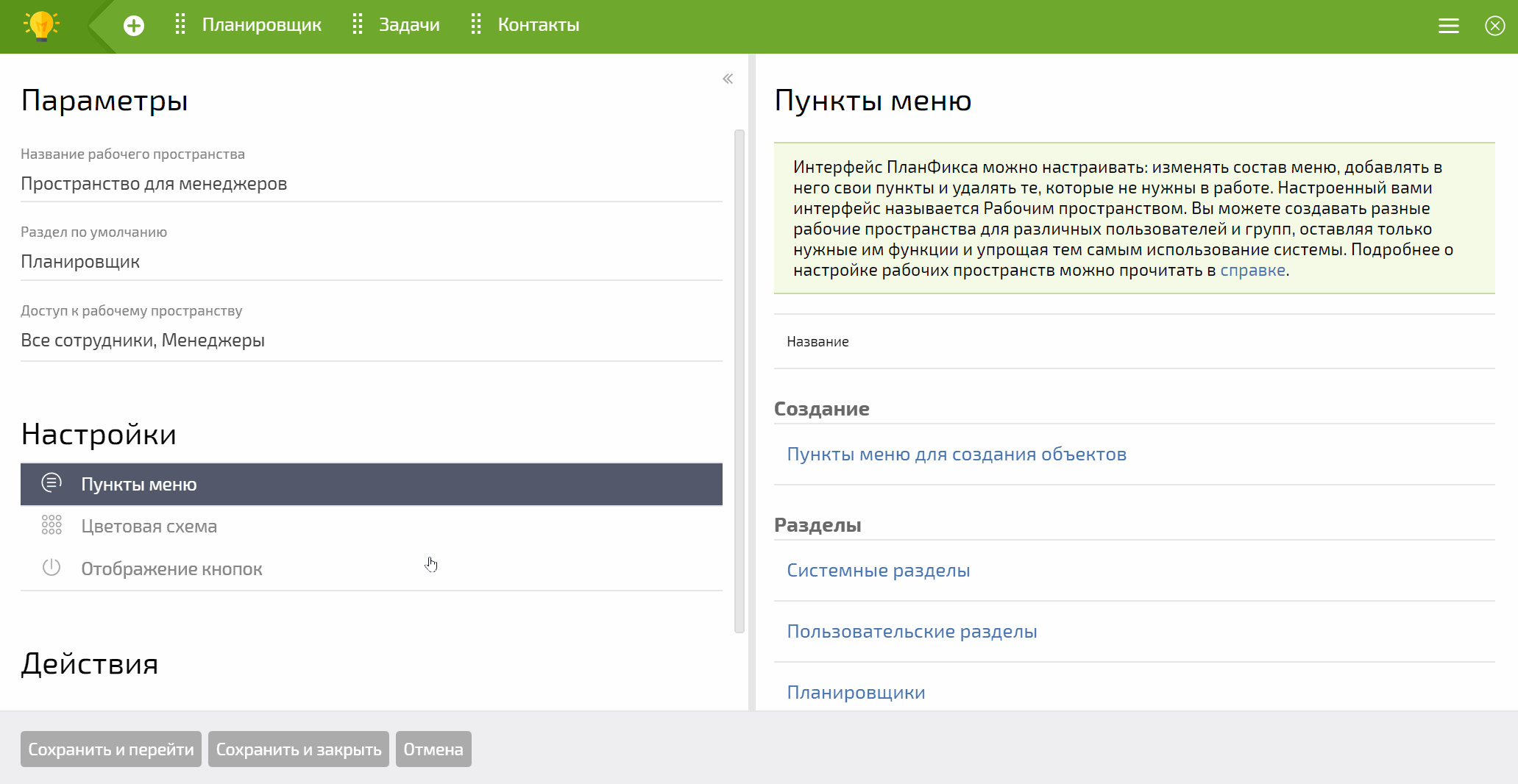This screenshot has height=784, width=1518.
Task: Click the drag handle before Контакты
Action: pos(476,25)
